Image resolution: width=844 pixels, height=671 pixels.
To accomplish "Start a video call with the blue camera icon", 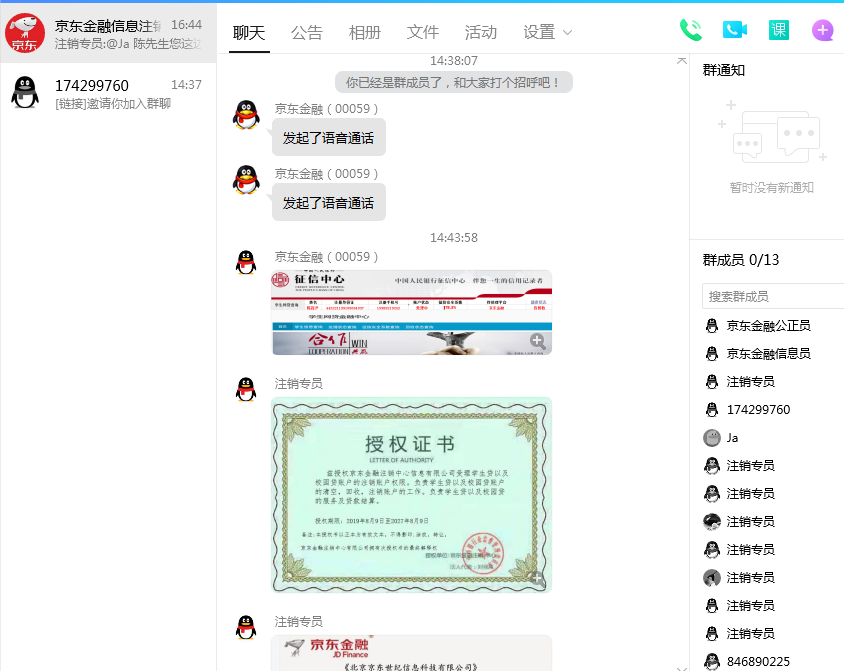I will pos(735,30).
